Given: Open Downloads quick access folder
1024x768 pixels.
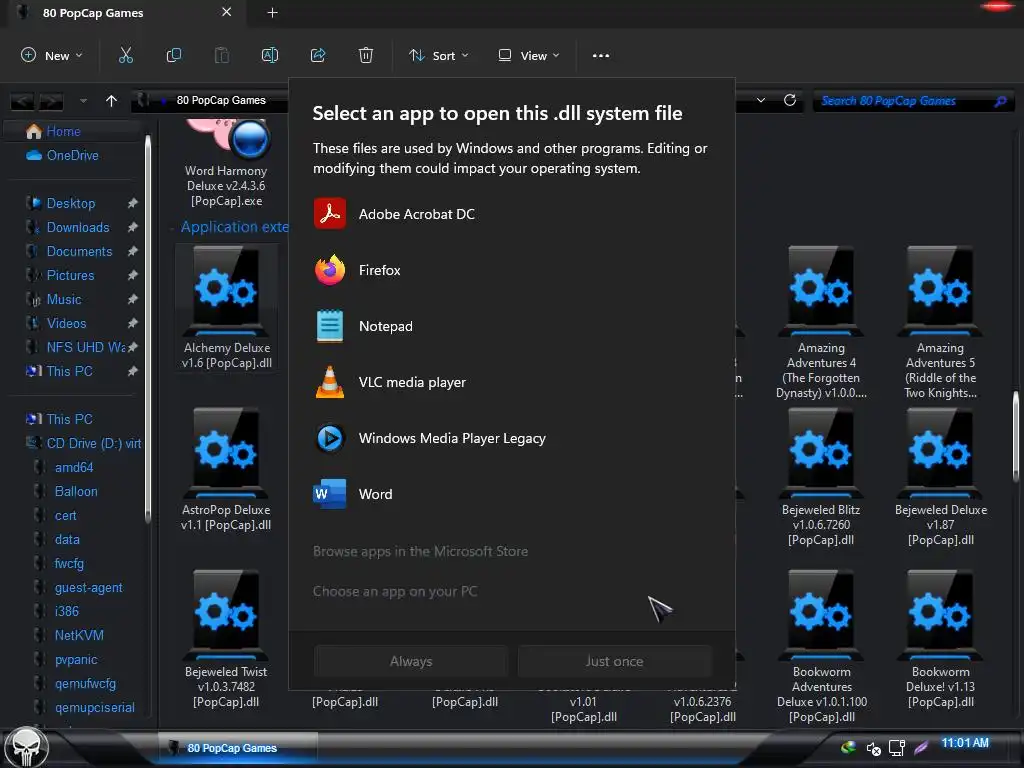Looking at the screenshot, I should (78, 227).
